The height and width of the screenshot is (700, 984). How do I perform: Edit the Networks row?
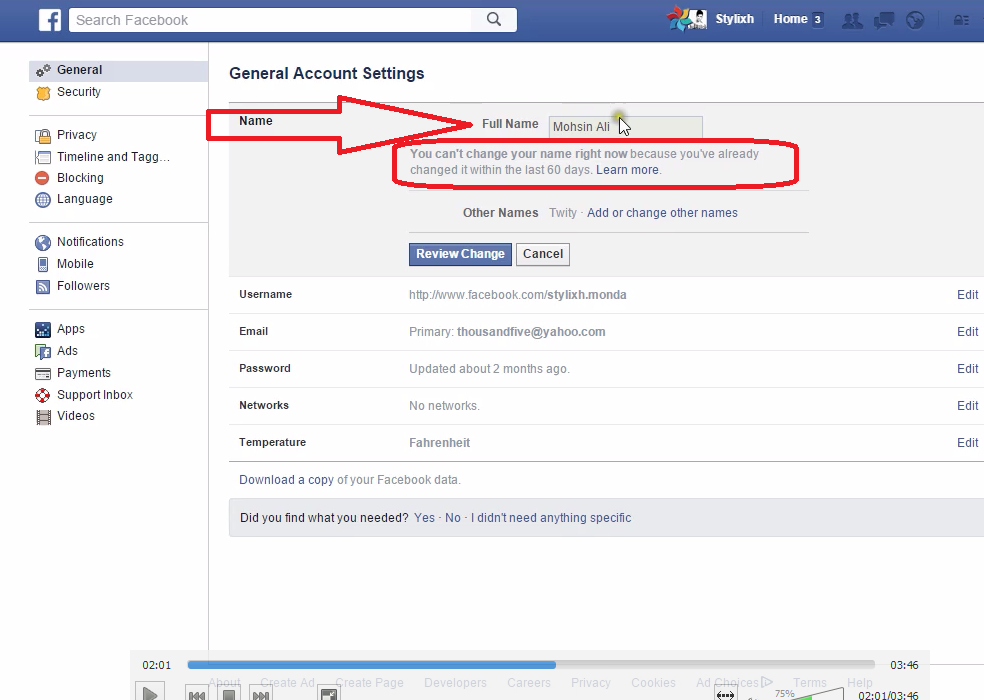click(x=967, y=406)
